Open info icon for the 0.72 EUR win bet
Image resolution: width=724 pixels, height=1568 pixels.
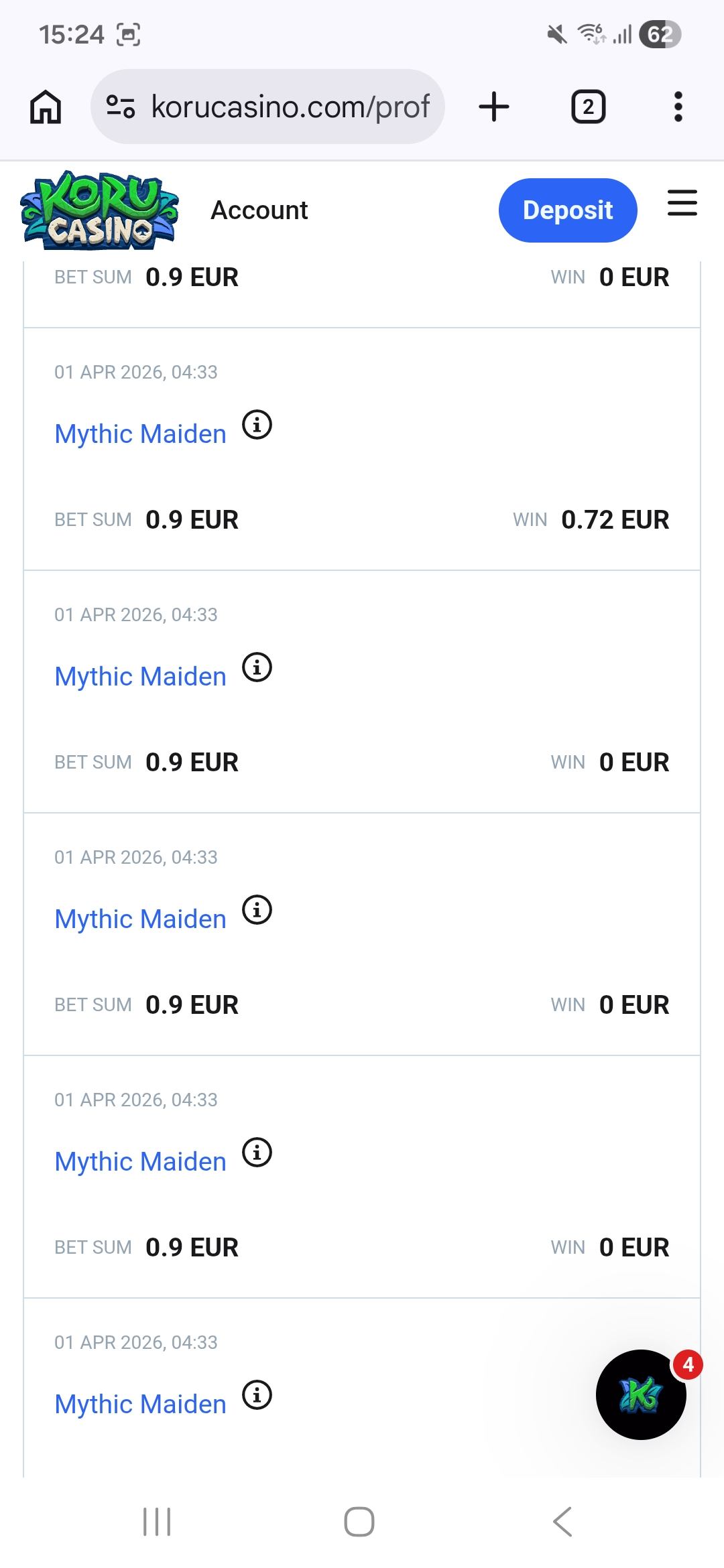click(x=257, y=425)
